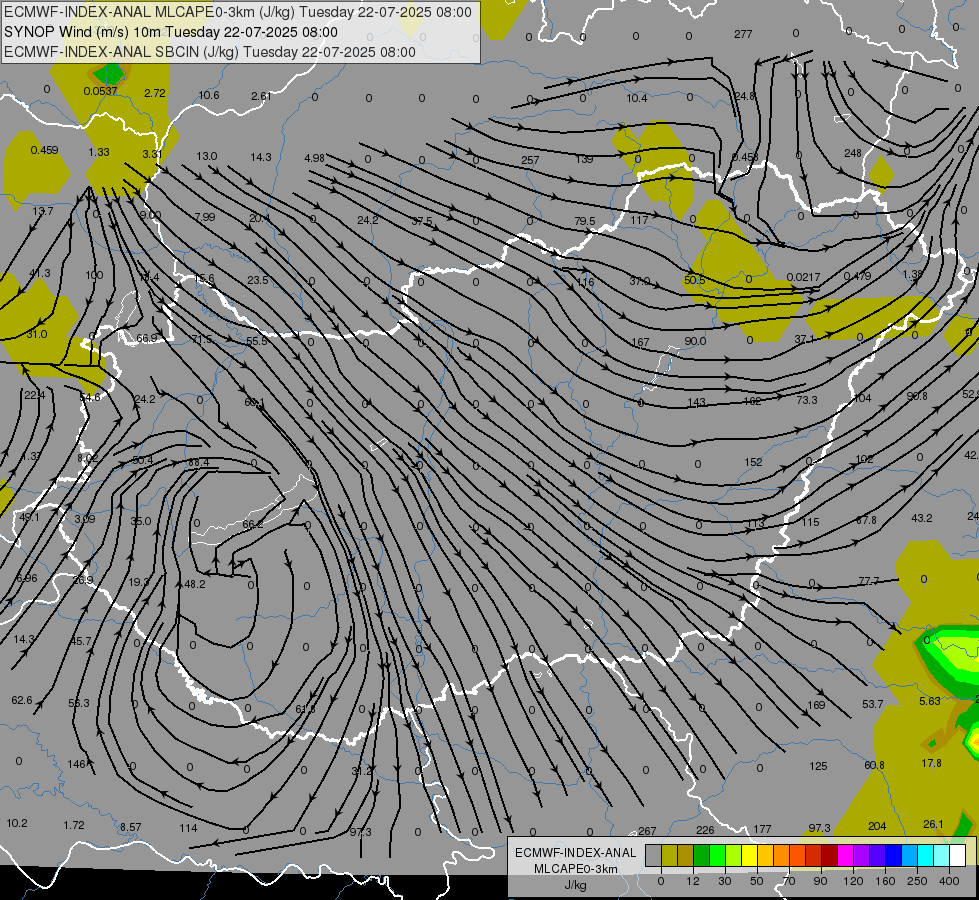Image resolution: width=979 pixels, height=900 pixels.
Task: Click the map value 0.0537
Action: 101,91
